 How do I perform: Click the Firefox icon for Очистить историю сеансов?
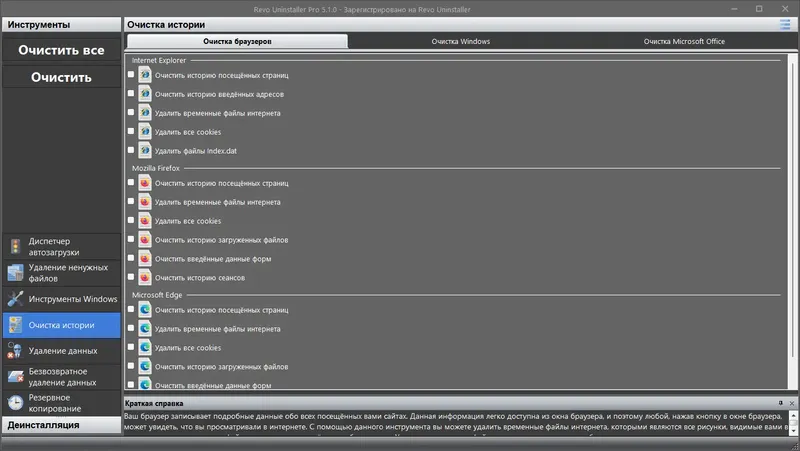[x=145, y=278]
